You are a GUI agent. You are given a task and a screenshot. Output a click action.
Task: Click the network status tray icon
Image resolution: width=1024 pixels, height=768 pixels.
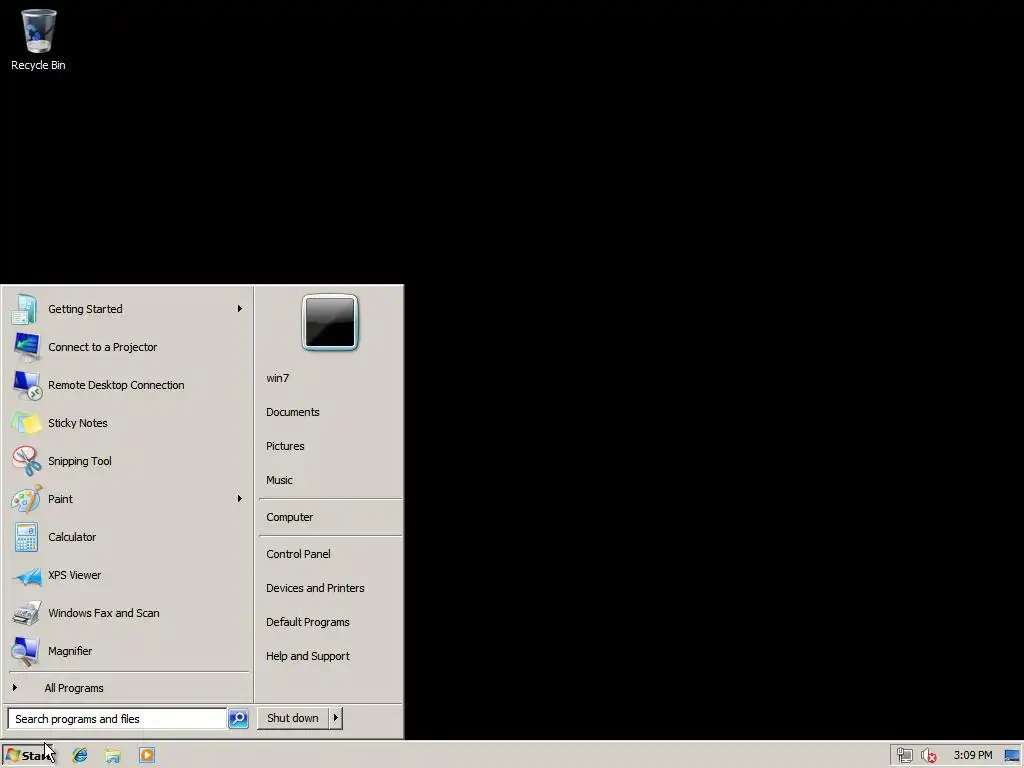point(904,756)
